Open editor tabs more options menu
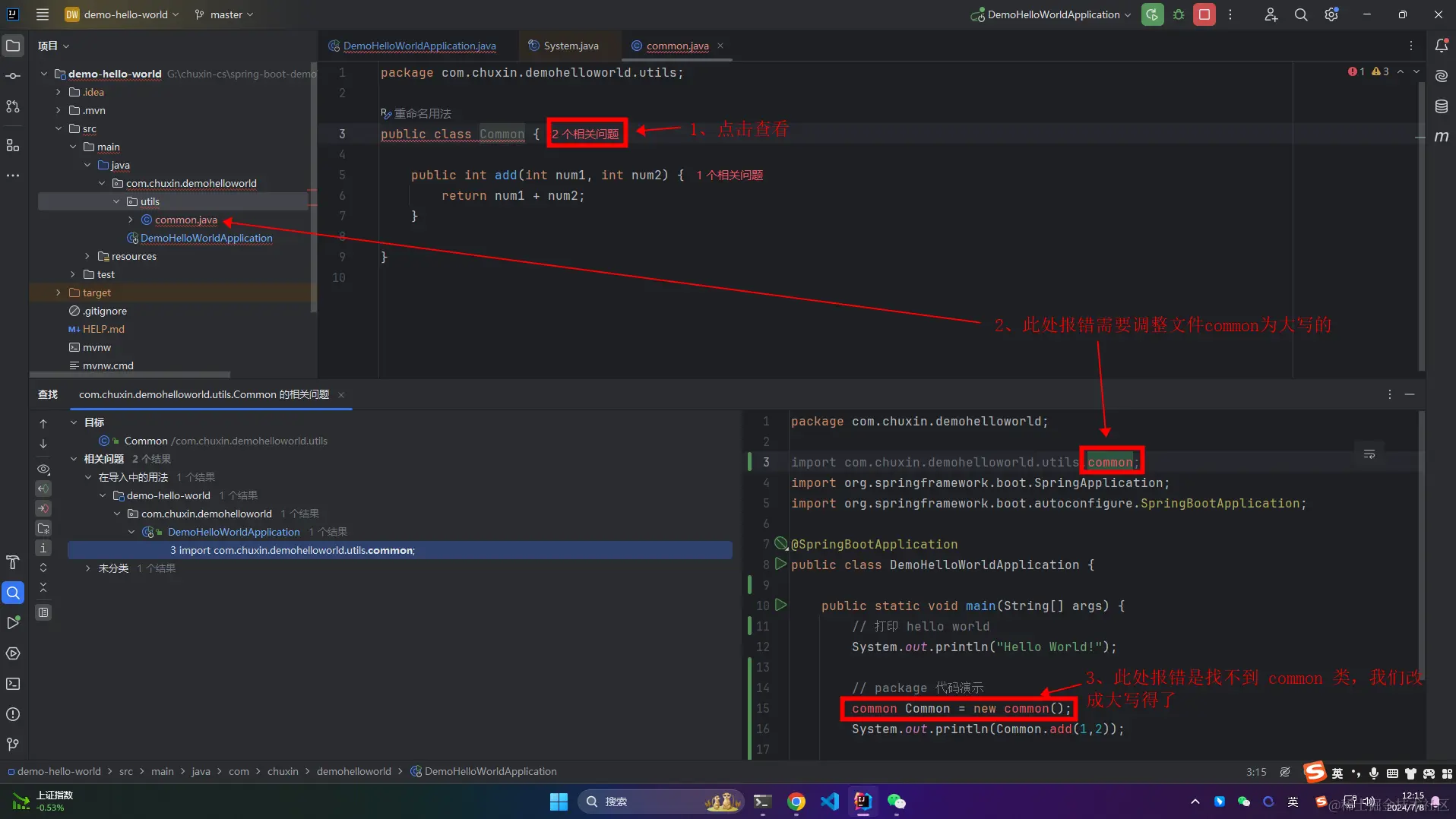Screen dimensions: 1456x819 point(1411,46)
